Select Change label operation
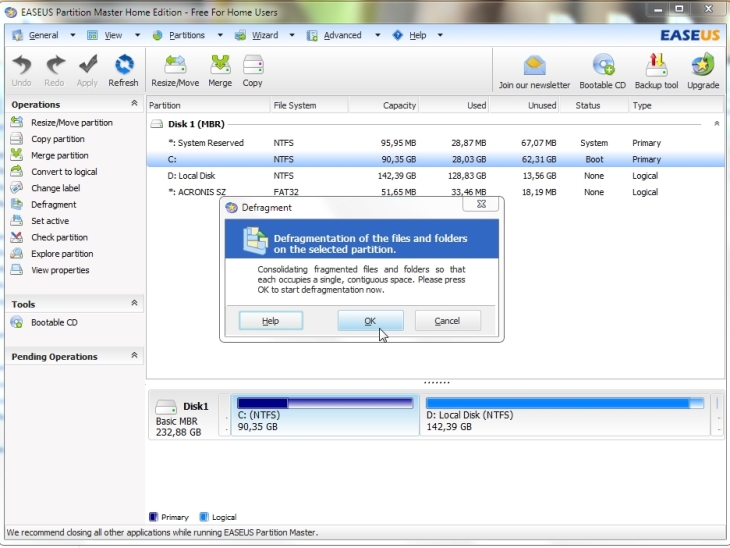Viewport: 730px width, 548px height. tap(46, 188)
